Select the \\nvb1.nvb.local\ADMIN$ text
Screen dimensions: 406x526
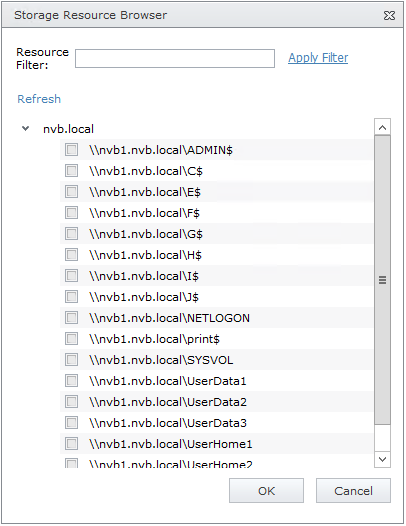point(161,150)
